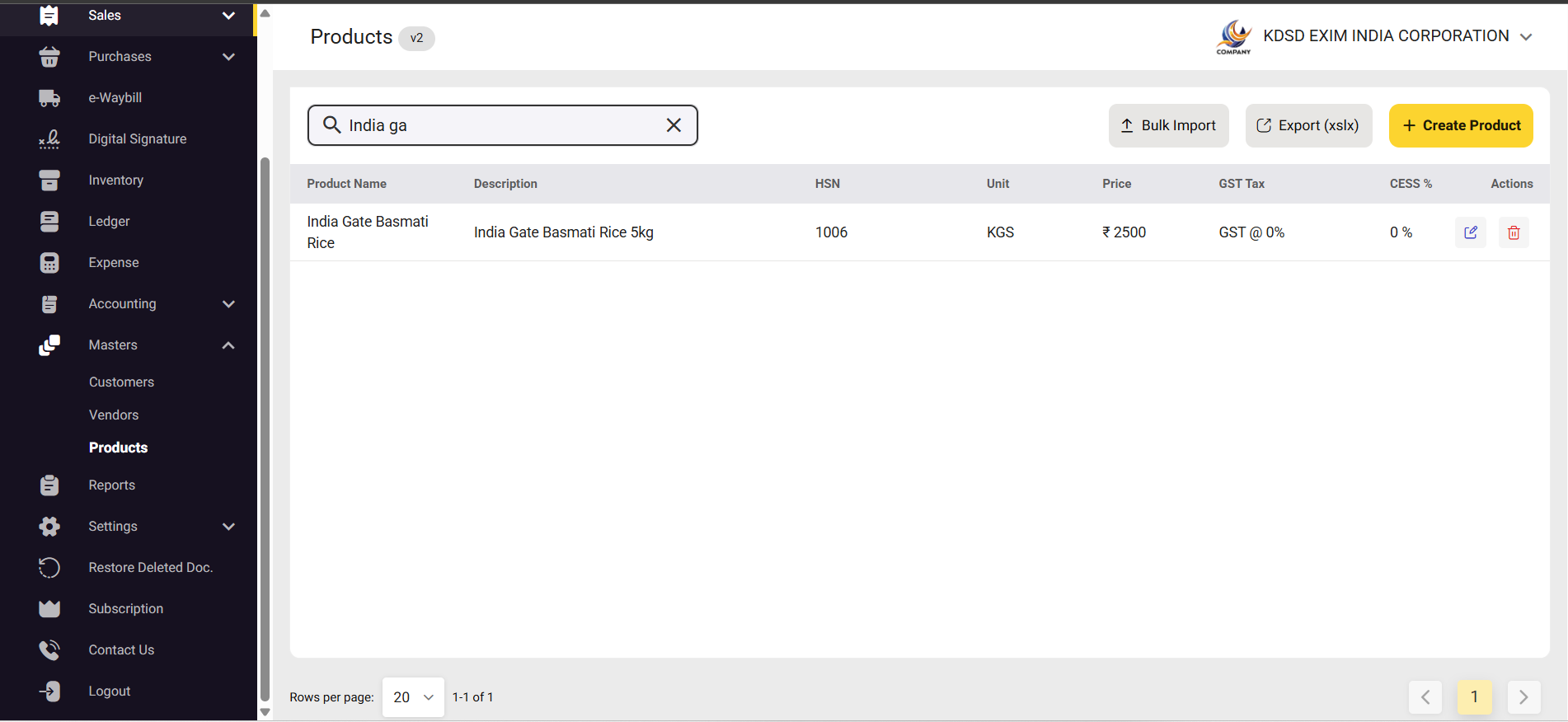Open the rows per page dropdown

click(x=413, y=697)
